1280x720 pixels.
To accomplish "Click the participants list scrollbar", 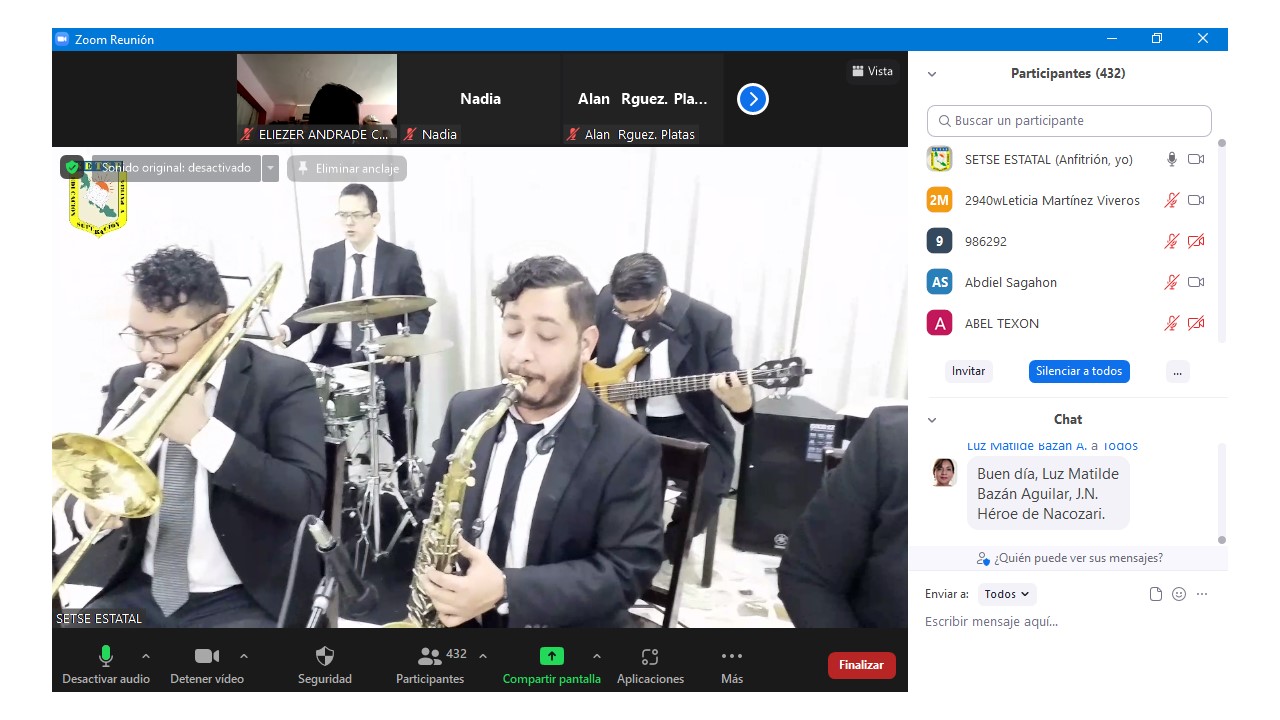I will (1221, 240).
